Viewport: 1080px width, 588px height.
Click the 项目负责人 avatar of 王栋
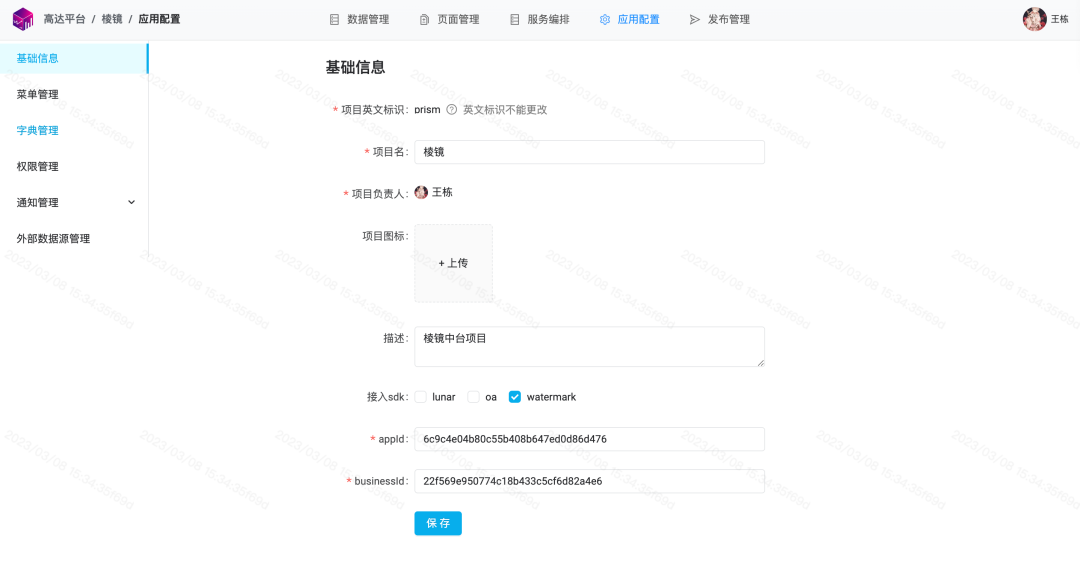tap(422, 193)
